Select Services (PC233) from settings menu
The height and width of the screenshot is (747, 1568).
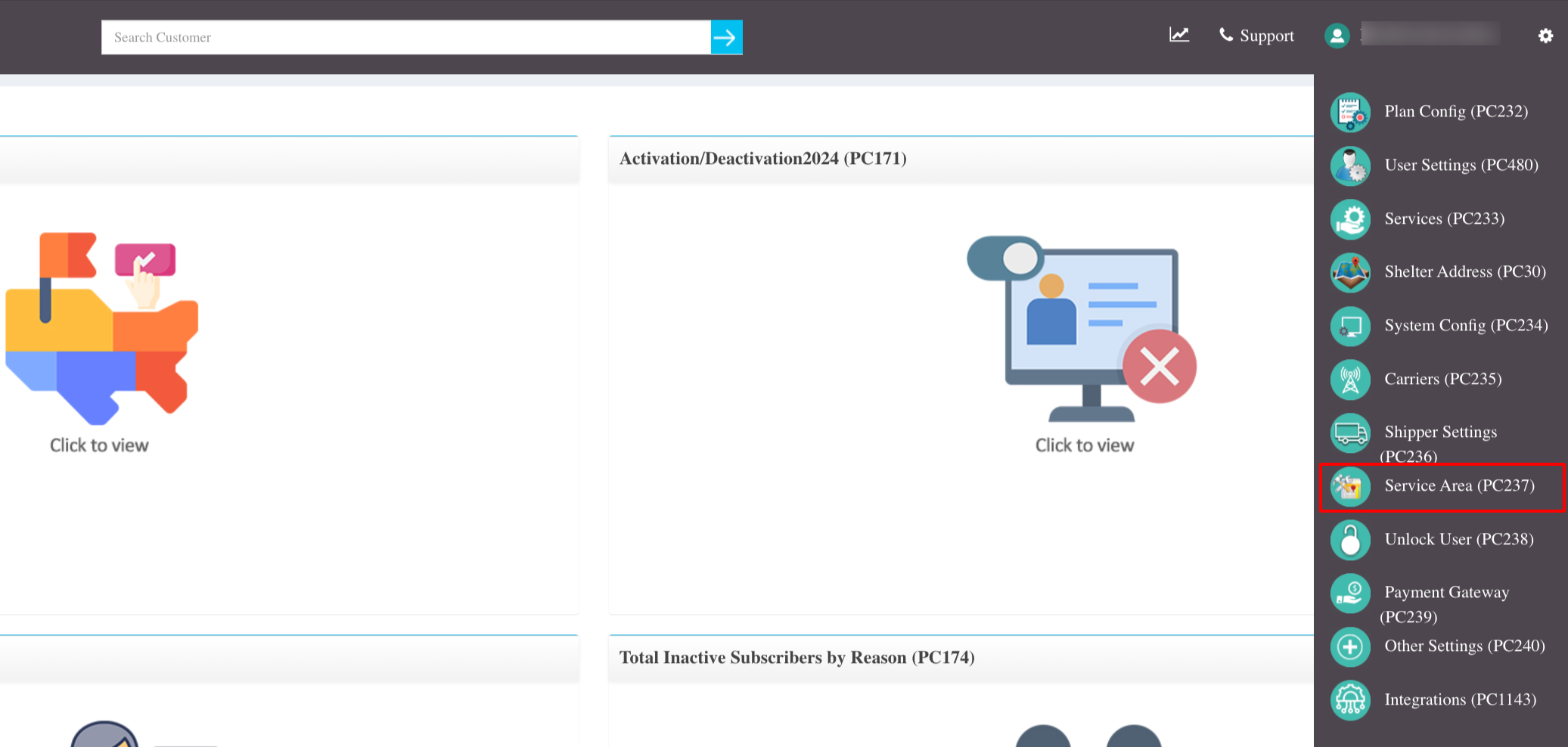point(1445,219)
